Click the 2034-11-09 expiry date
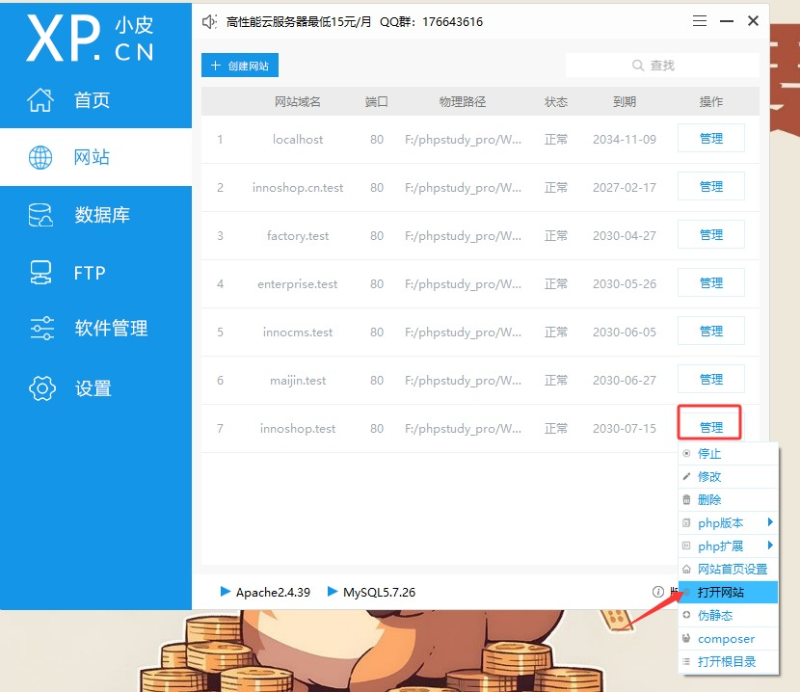Viewport: 800px width, 692px height. point(624,139)
